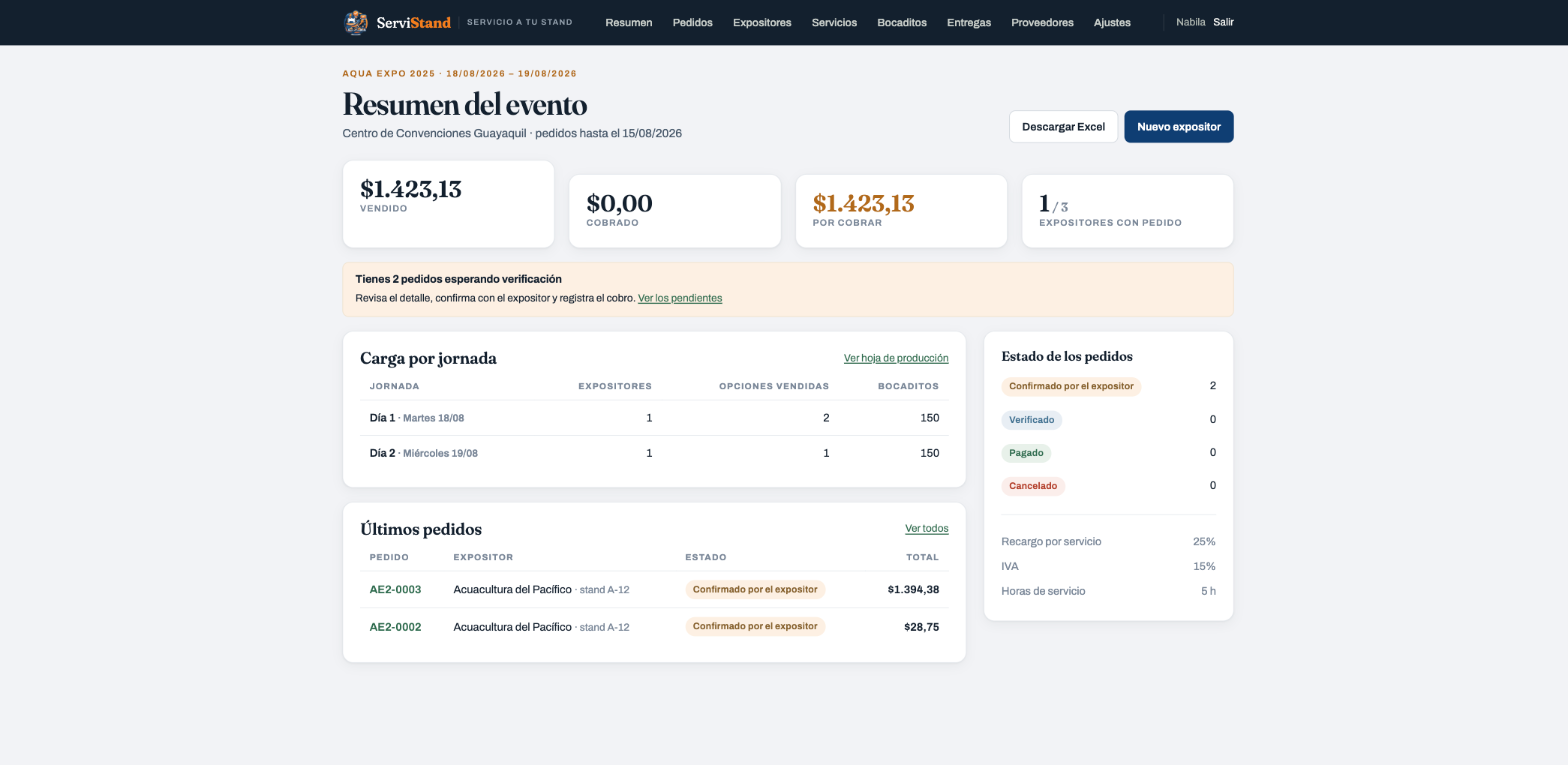Click the Nabila user name

tap(1190, 22)
